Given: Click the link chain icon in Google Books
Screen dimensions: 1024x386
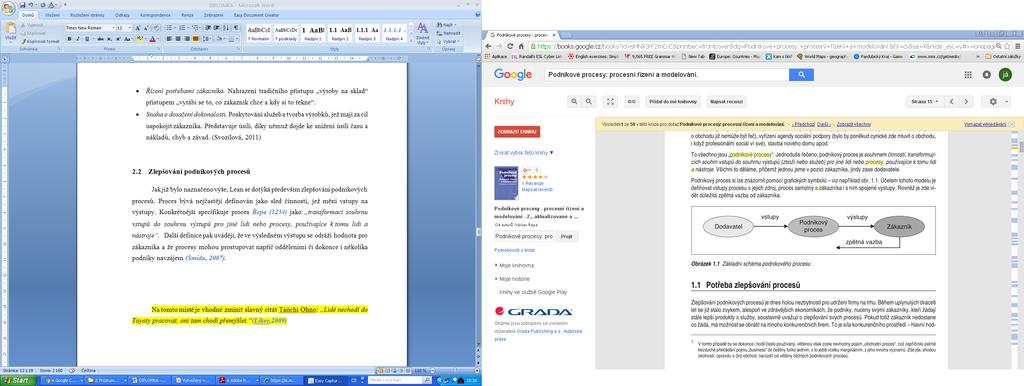Looking at the screenshot, I should coord(632,101).
